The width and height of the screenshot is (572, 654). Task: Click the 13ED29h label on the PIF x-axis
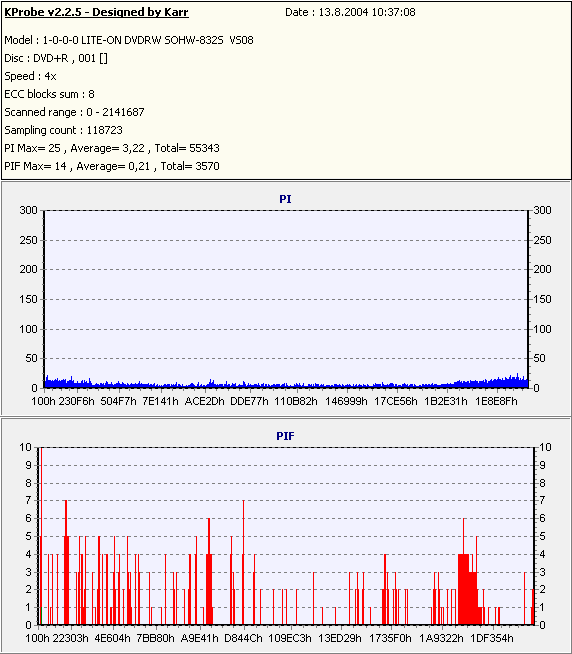(340, 638)
